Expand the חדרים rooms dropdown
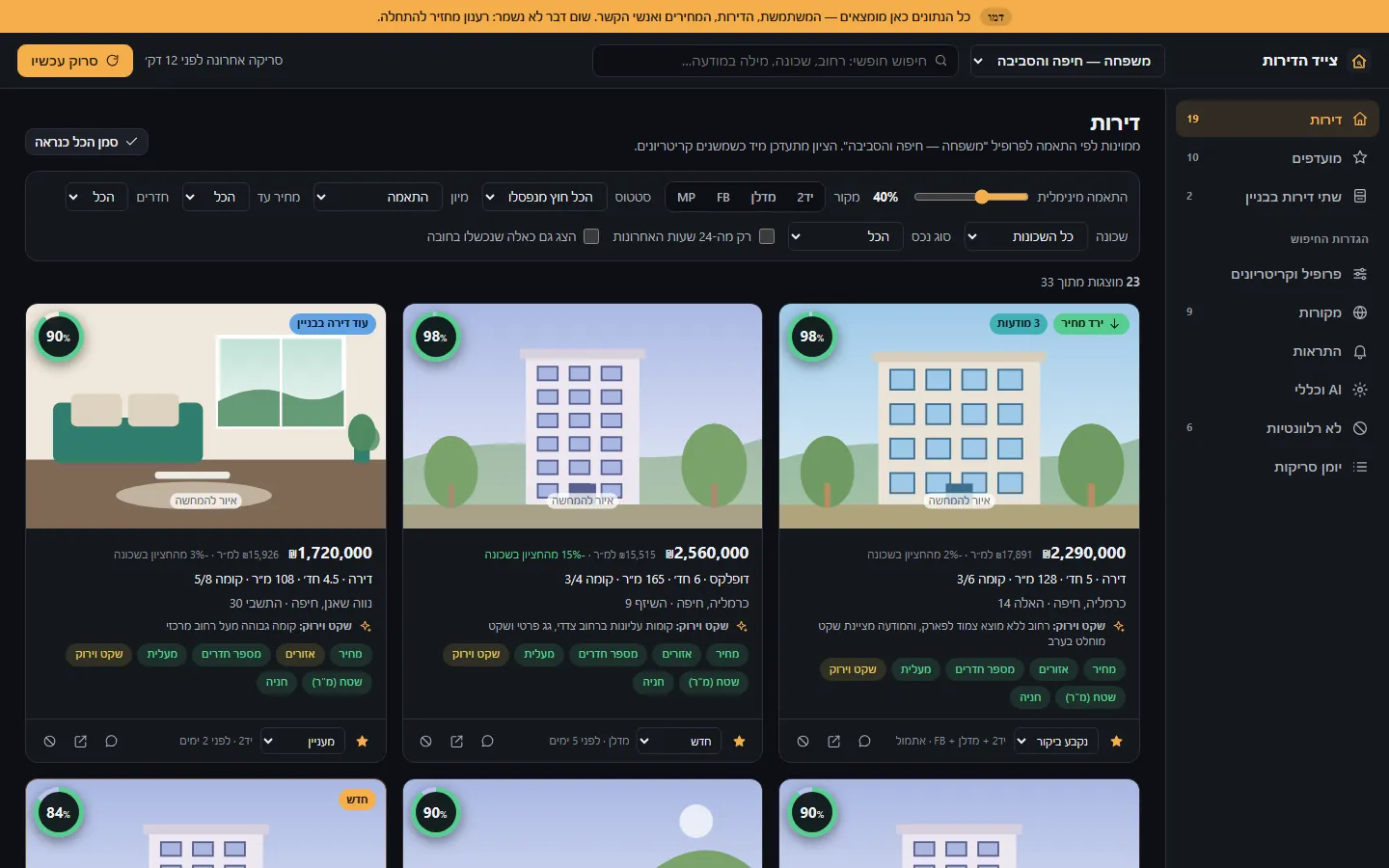Image resolution: width=1389 pixels, height=868 pixels. click(x=96, y=197)
